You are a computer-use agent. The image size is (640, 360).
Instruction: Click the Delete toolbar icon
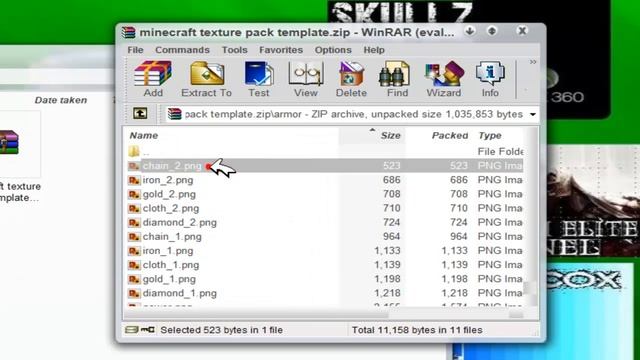pyautogui.click(x=351, y=79)
